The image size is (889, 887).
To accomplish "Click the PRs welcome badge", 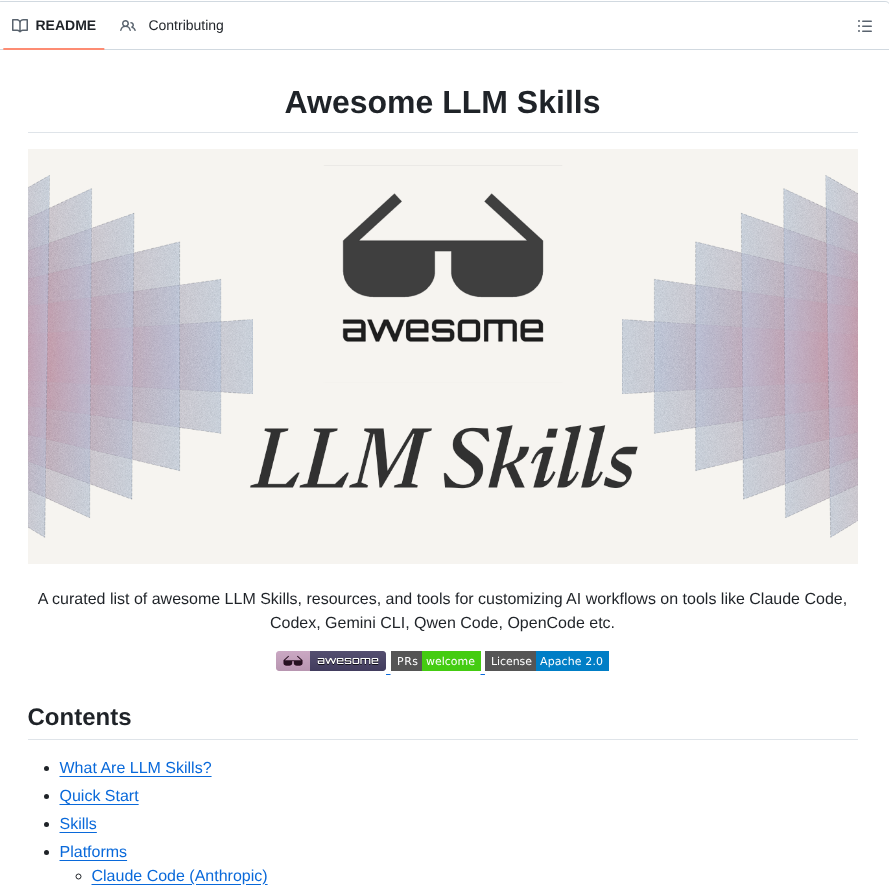I will (x=435, y=661).
